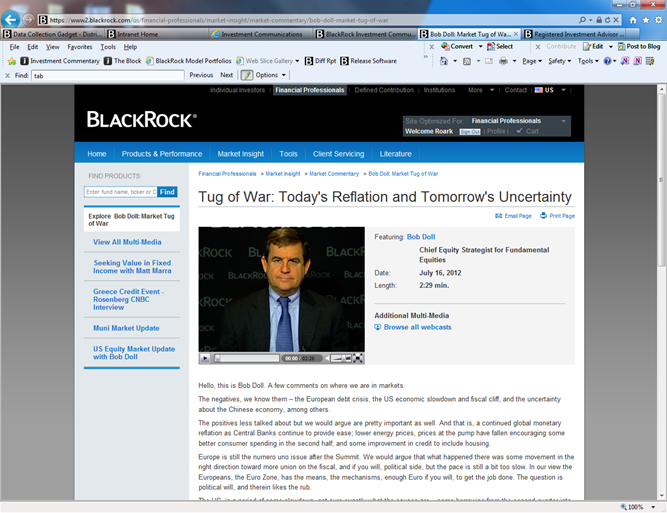The width and height of the screenshot is (667, 513).
Task: Click the blue Help question-mark icon
Action: [x=607, y=61]
